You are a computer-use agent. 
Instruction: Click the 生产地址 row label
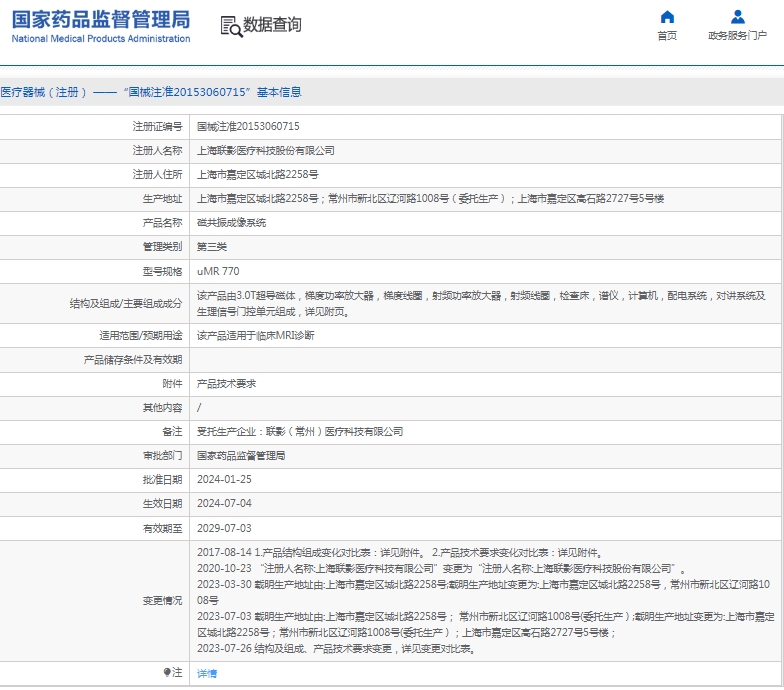[162, 198]
